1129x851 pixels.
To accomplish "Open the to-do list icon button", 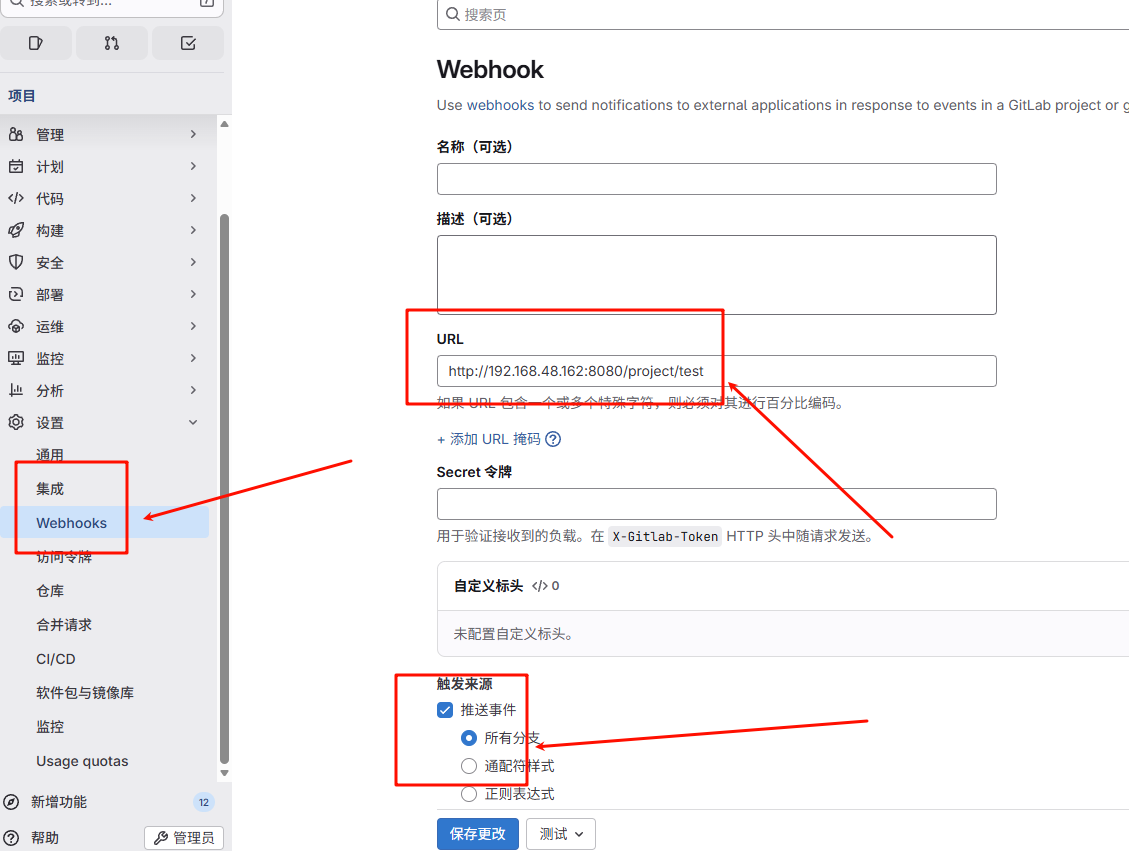I will pyautogui.click(x=188, y=43).
